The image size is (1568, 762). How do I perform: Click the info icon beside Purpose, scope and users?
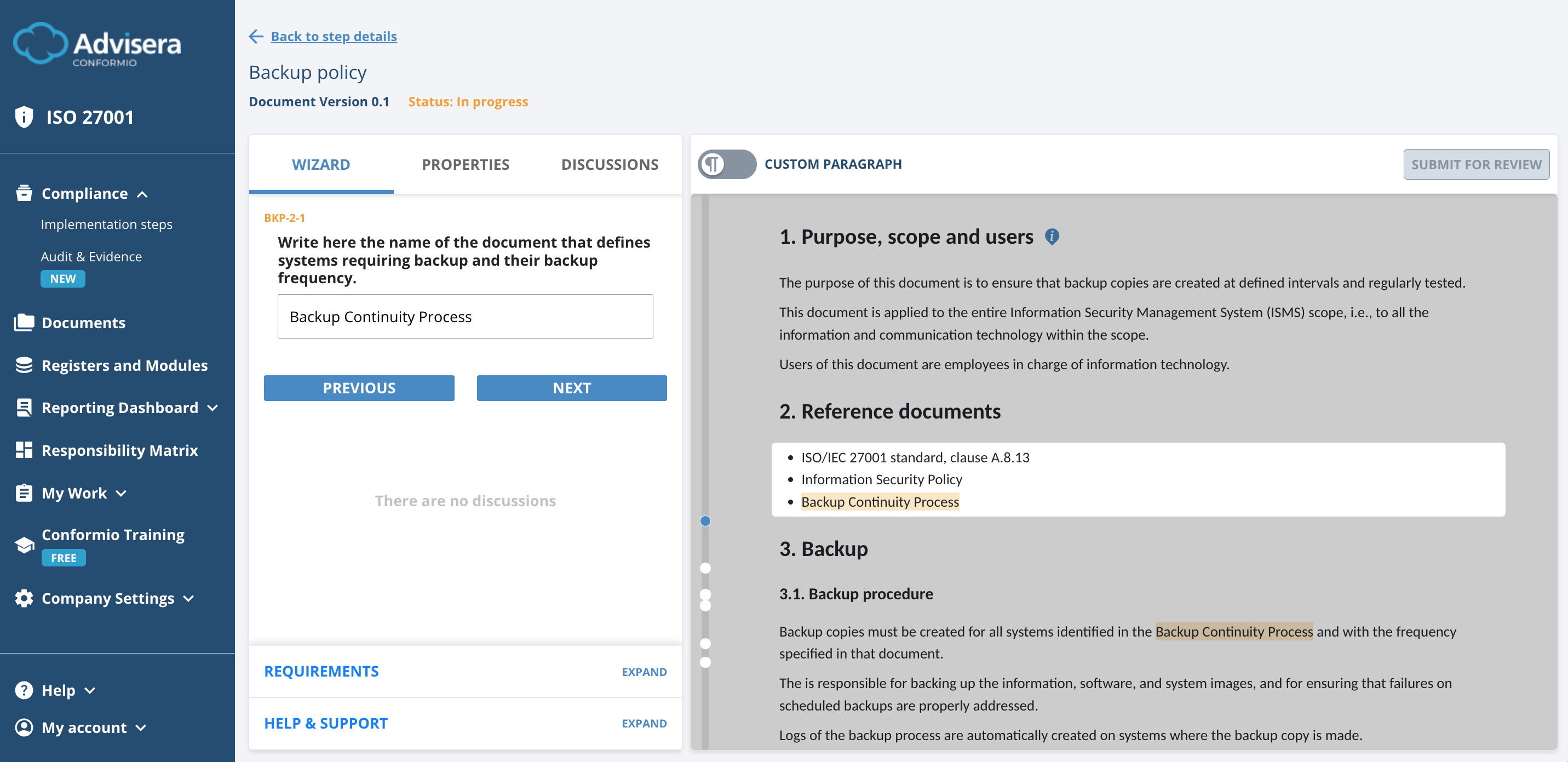(1053, 237)
